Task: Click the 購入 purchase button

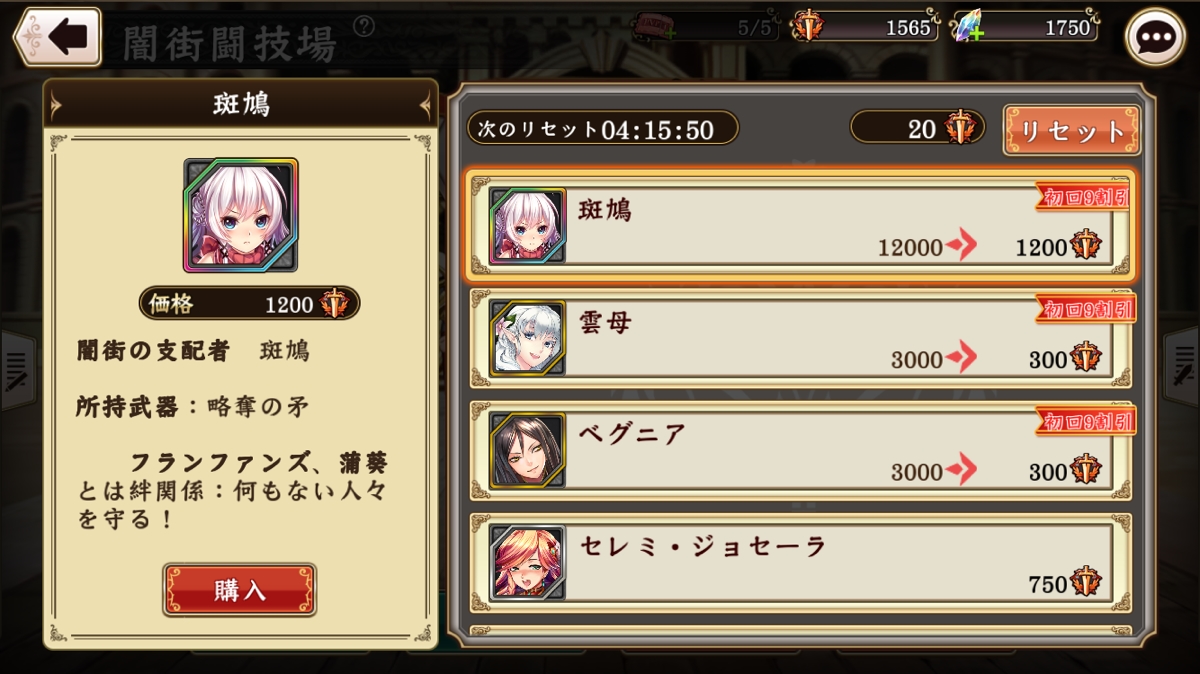Action: pyautogui.click(x=240, y=590)
